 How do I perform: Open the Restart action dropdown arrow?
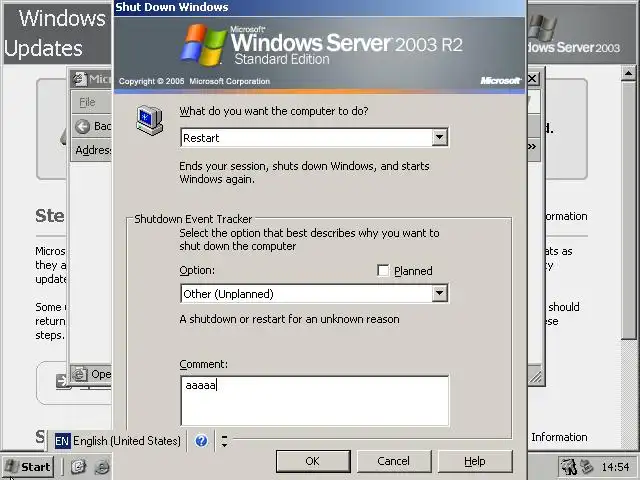tap(439, 138)
